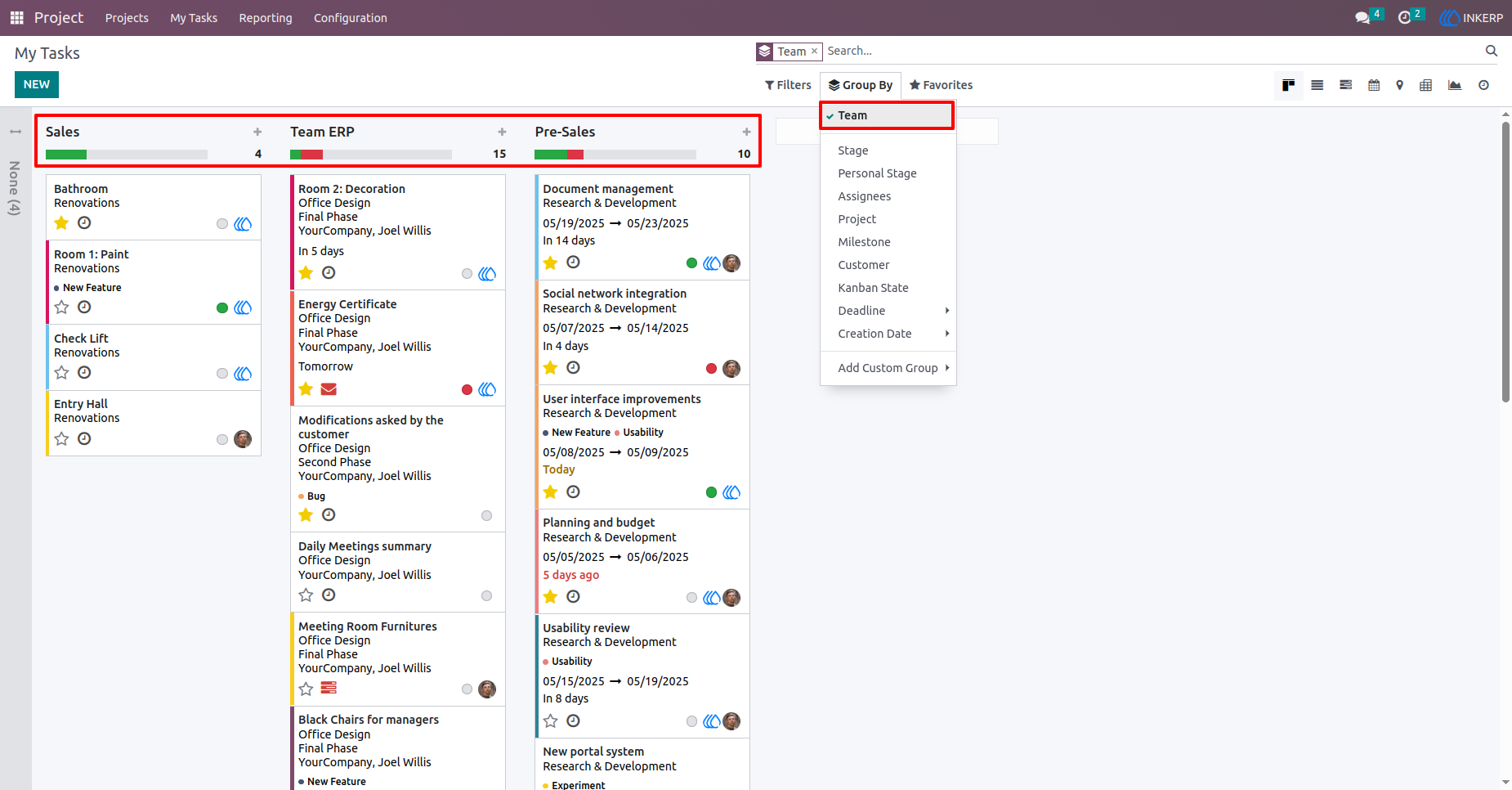Open the Favorites dropdown
The width and height of the screenshot is (1512, 790).
pos(941,85)
